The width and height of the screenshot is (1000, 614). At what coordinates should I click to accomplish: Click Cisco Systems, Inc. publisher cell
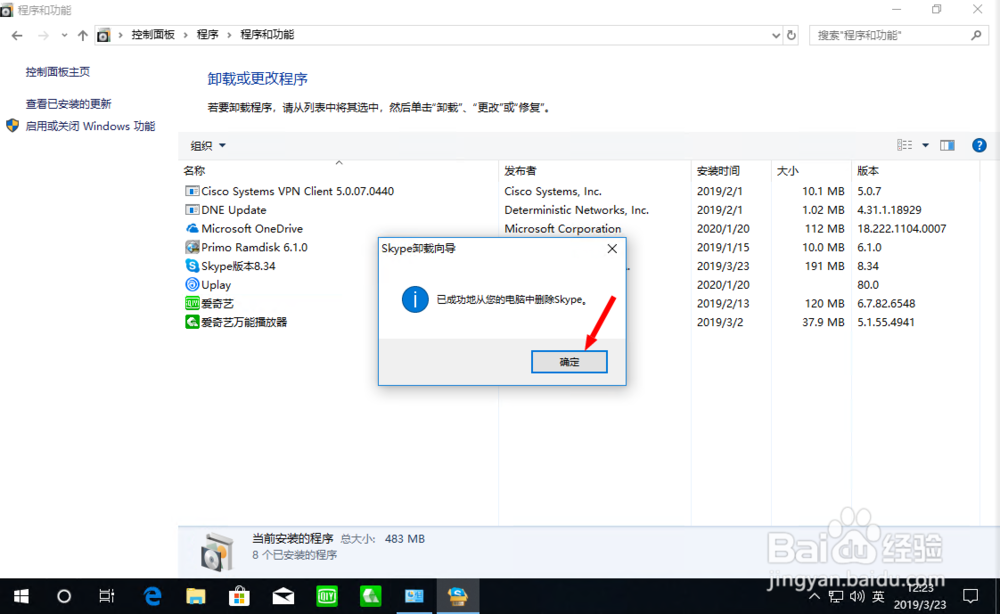tap(552, 191)
